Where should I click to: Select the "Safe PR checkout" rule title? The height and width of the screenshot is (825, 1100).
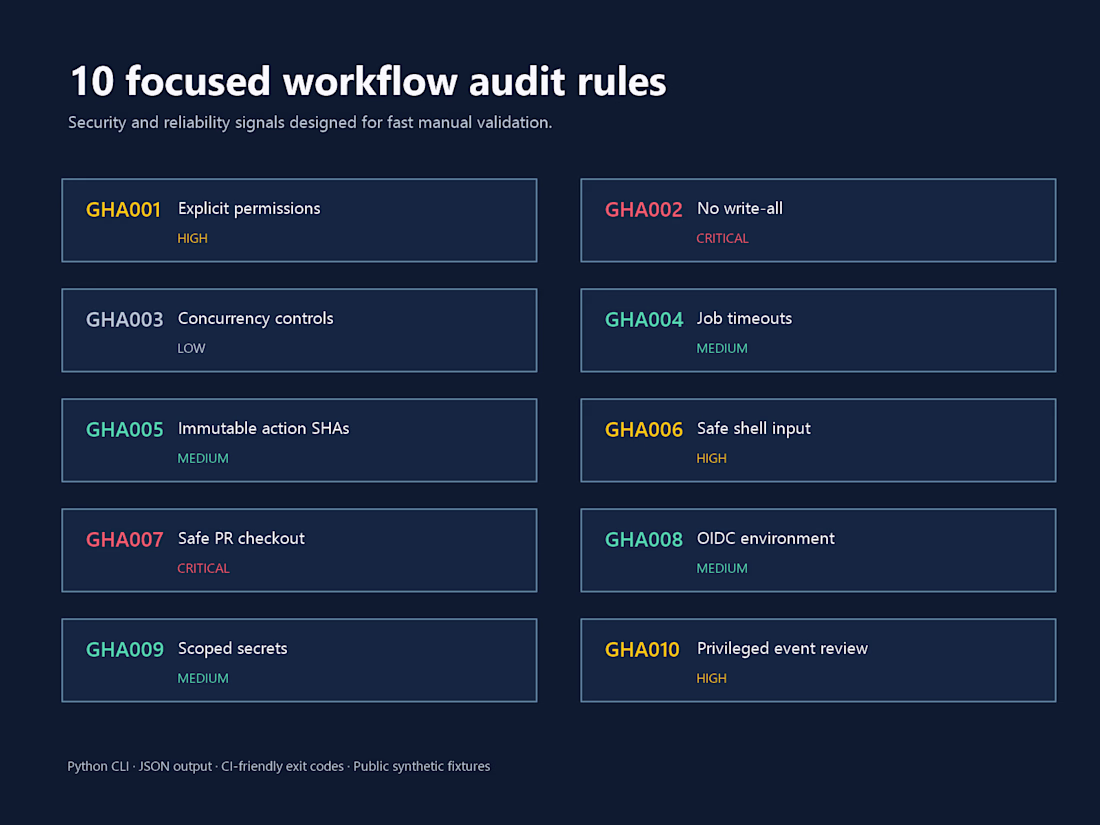coord(241,539)
